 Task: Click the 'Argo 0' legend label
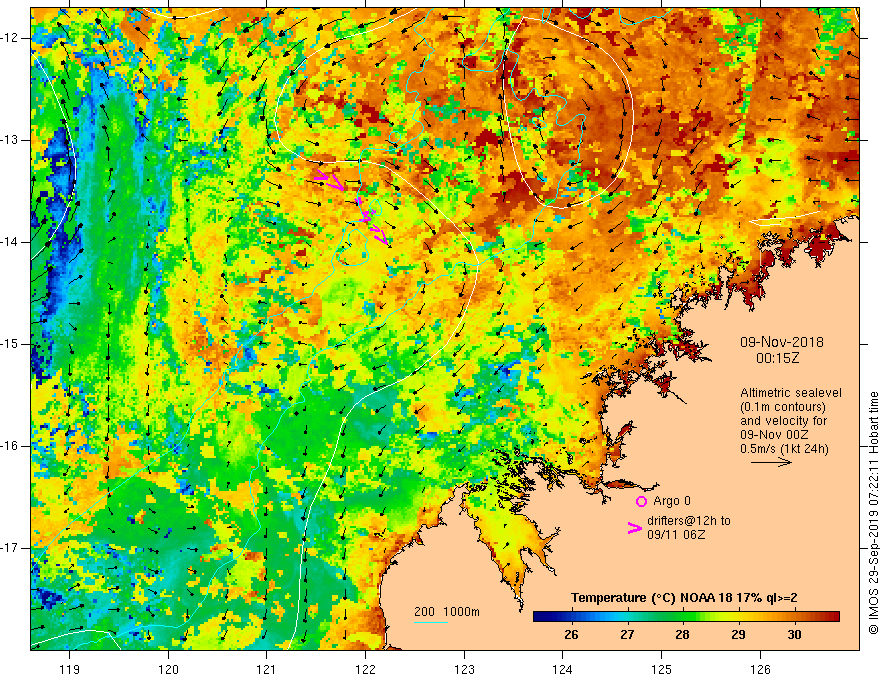tap(672, 501)
